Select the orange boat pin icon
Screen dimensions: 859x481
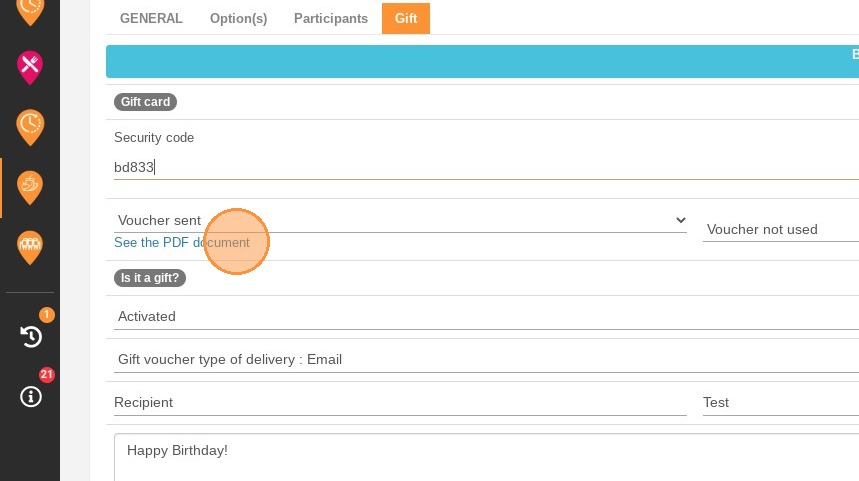pos(30,187)
